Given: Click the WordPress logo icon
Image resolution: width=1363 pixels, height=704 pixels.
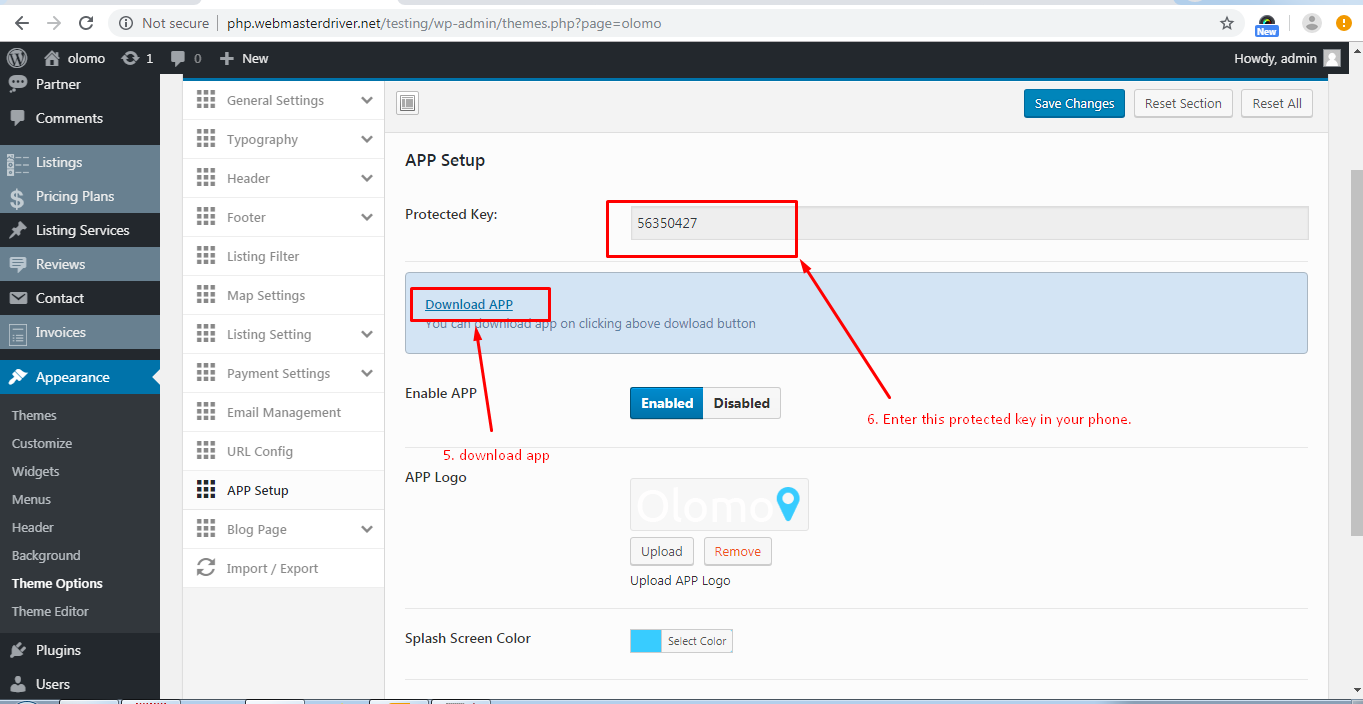Looking at the screenshot, I should coord(16,58).
